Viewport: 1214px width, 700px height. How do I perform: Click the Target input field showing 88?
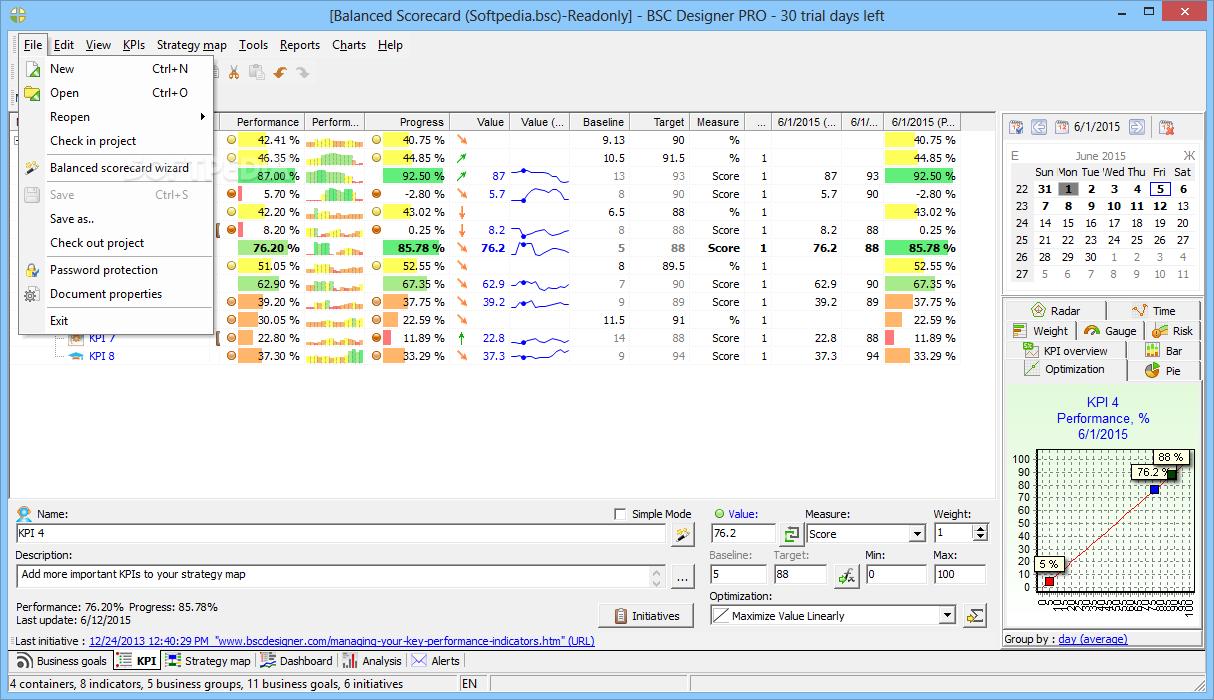(x=801, y=575)
